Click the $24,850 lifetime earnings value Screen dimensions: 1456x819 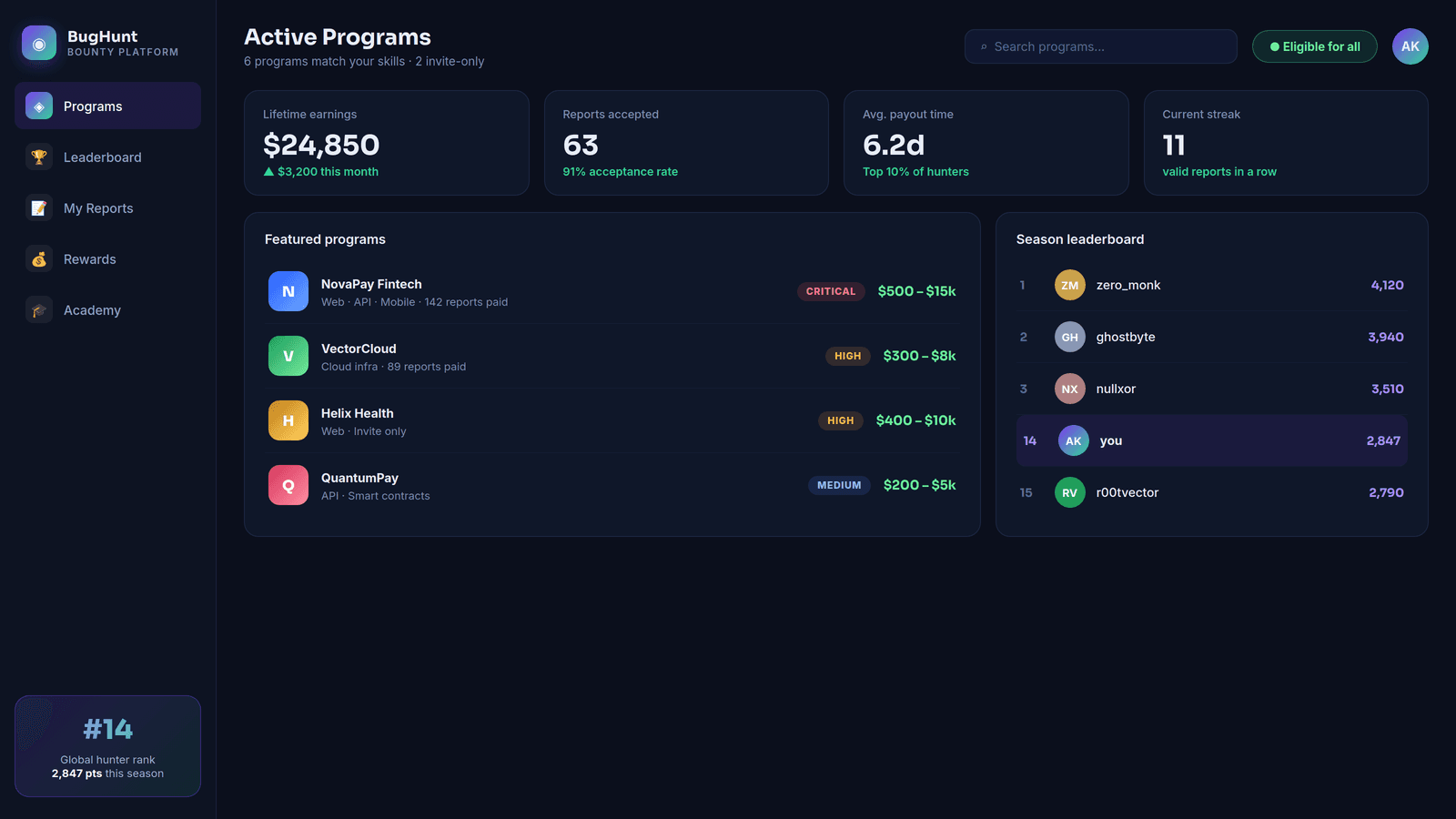[x=321, y=145]
